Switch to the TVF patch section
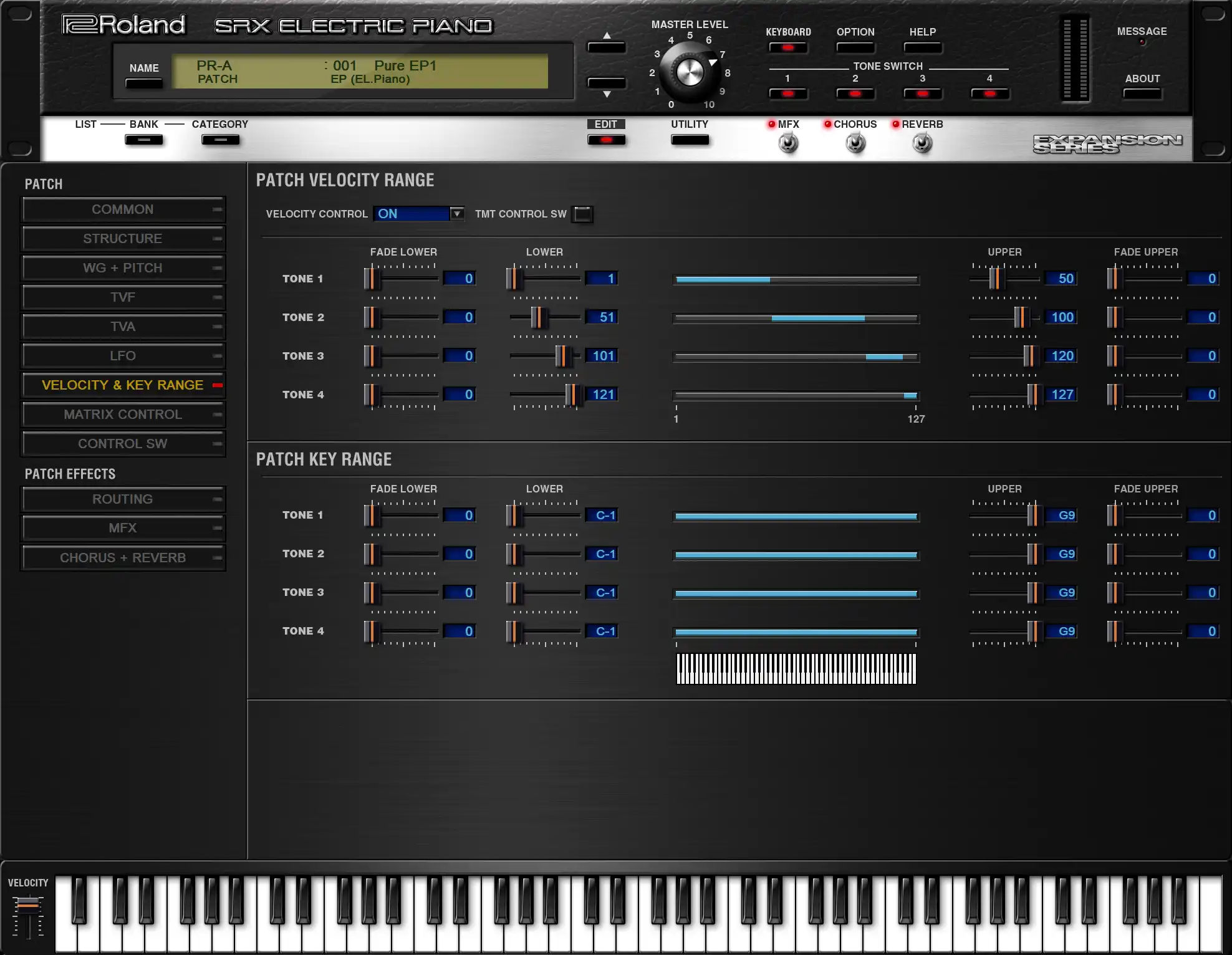The image size is (1232, 955). coord(123,297)
